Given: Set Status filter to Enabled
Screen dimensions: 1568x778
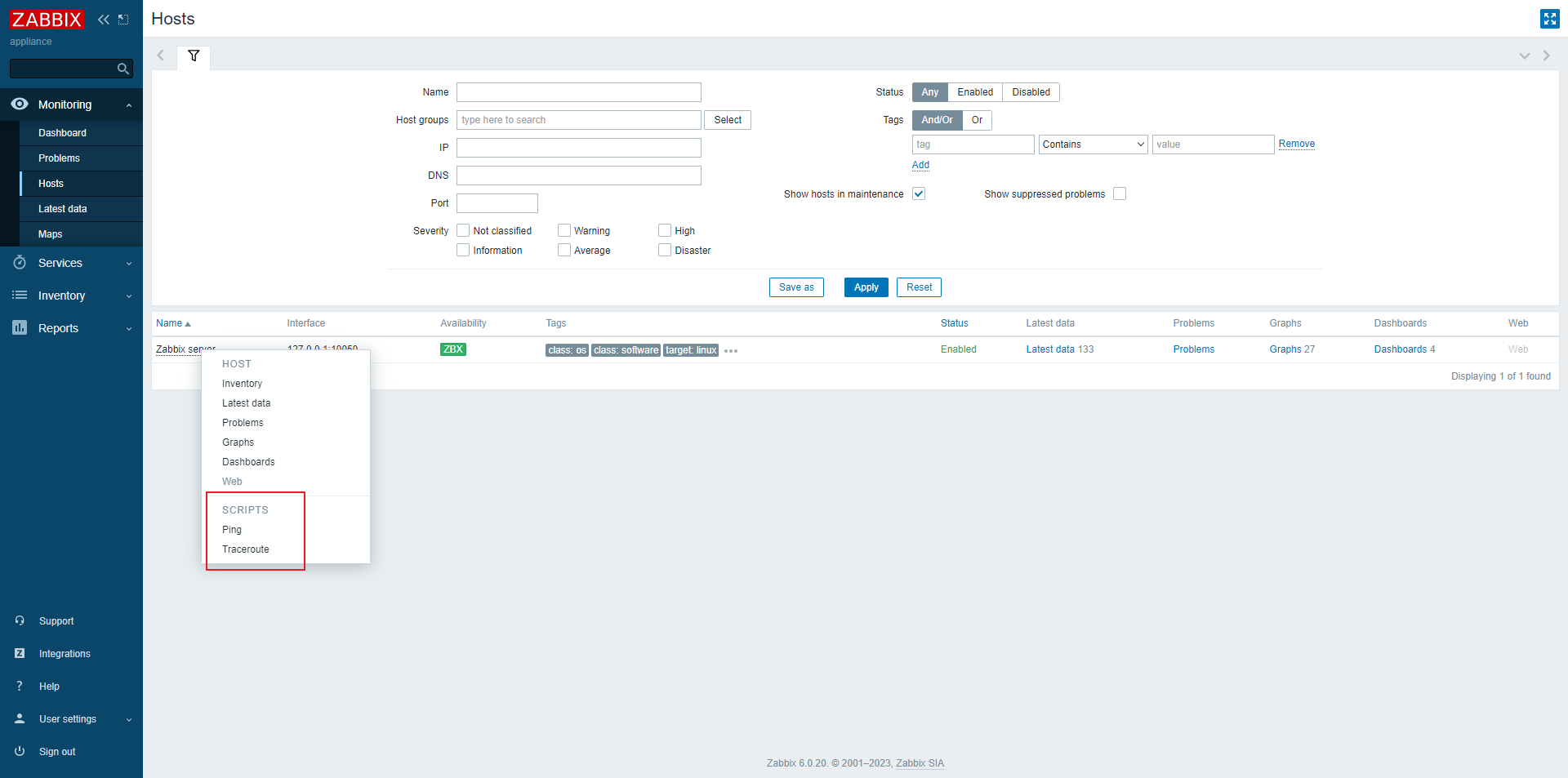Looking at the screenshot, I should coord(975,92).
